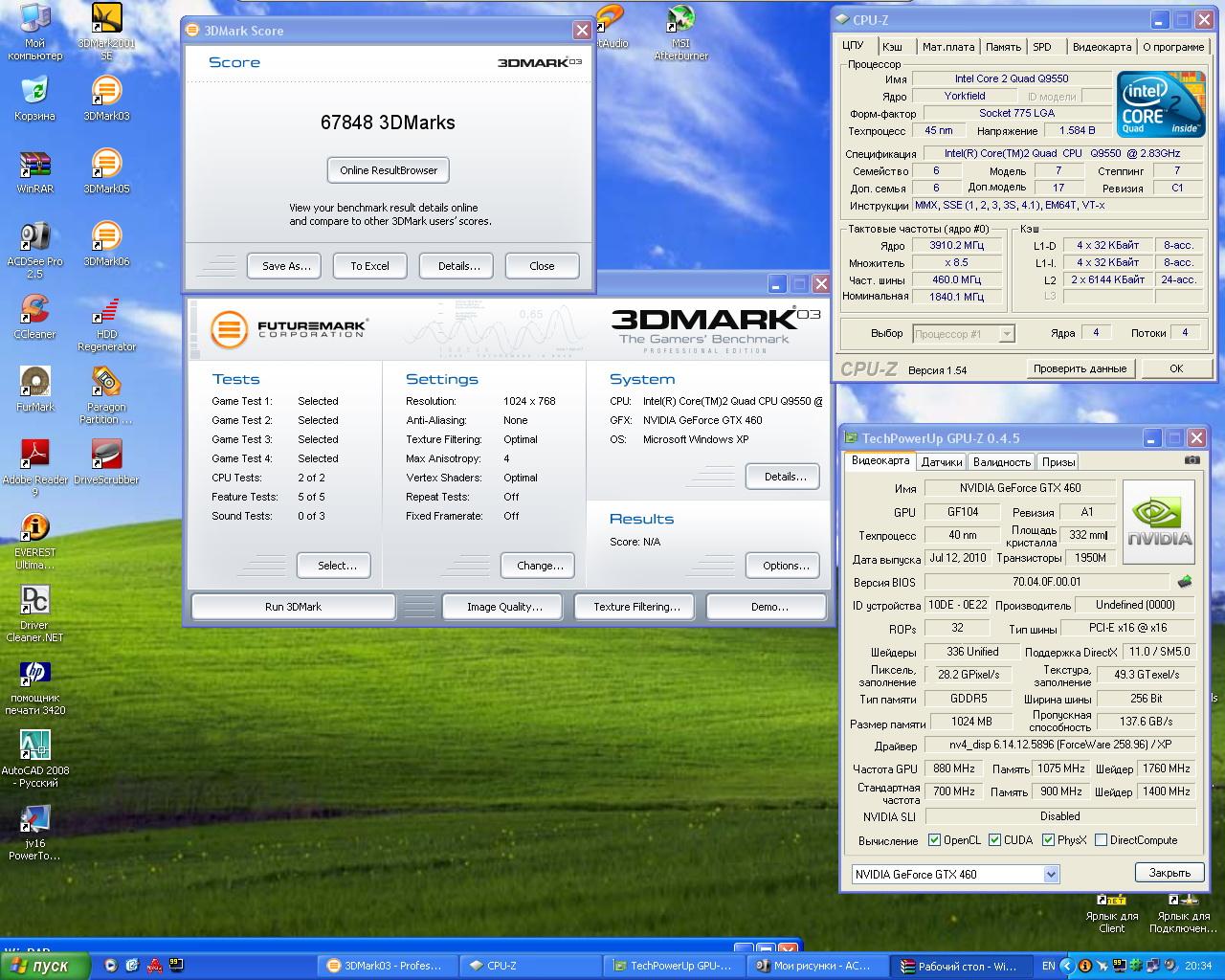Select the AutoCAD 2008 desktop icon
This screenshot has height=980, width=1225.
35,760
